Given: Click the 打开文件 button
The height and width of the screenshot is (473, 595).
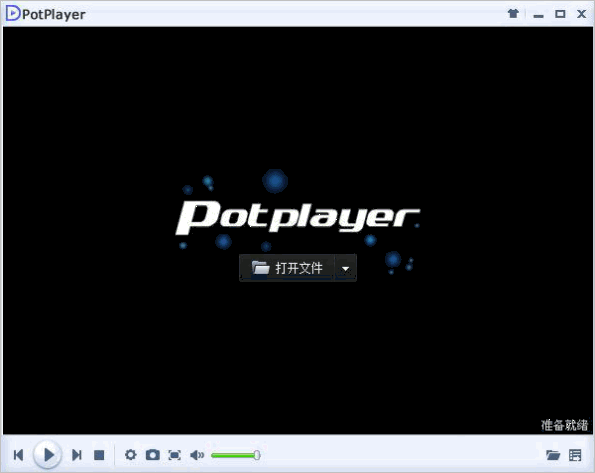Looking at the screenshot, I should pos(287,268).
